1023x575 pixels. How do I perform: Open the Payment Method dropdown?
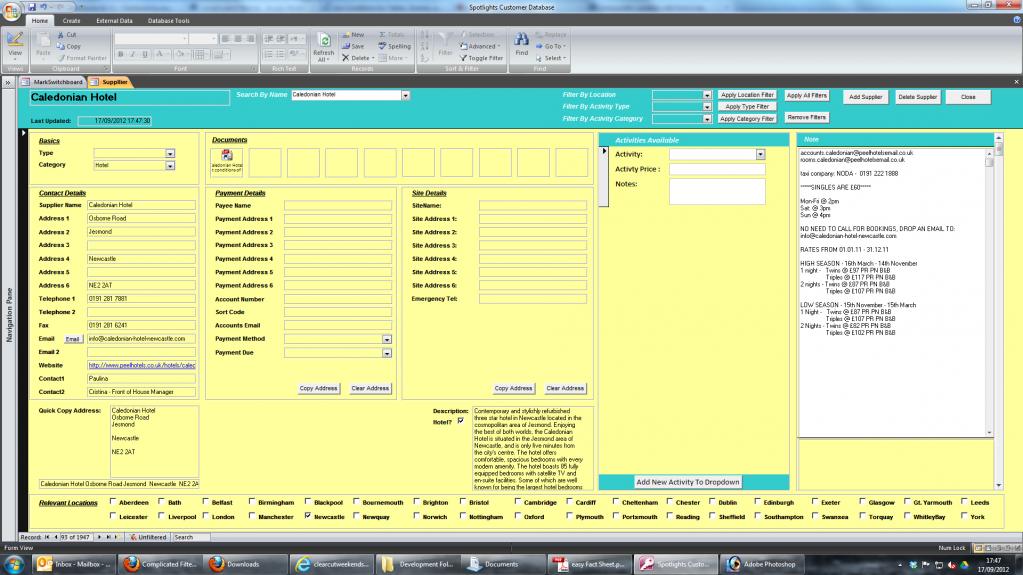[387, 339]
